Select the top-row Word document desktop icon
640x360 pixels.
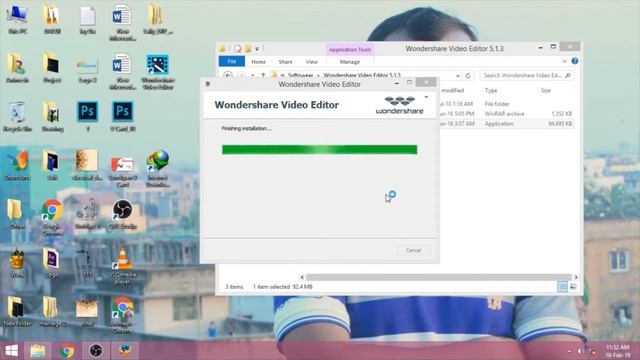122,22
